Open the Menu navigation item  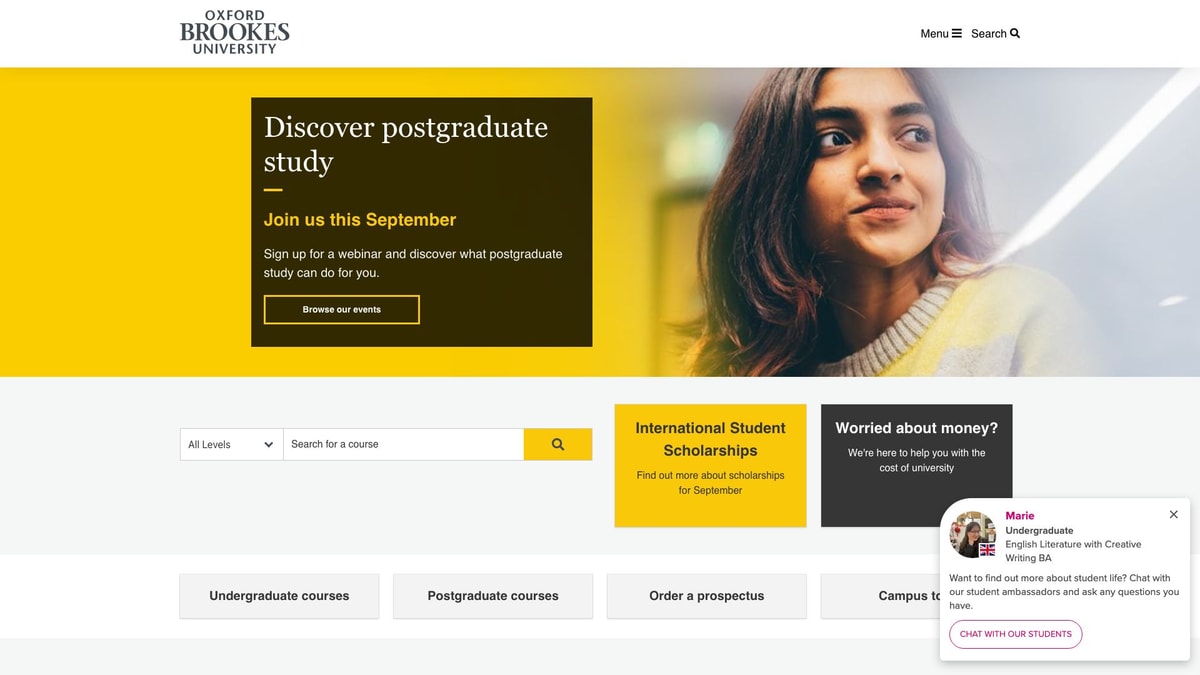tap(938, 33)
